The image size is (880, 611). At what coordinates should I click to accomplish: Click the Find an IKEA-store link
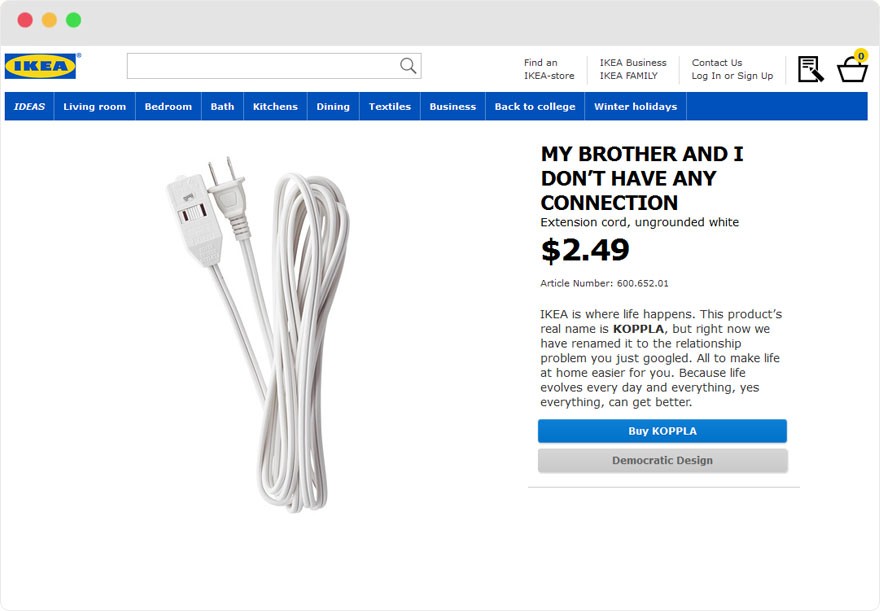[549, 69]
